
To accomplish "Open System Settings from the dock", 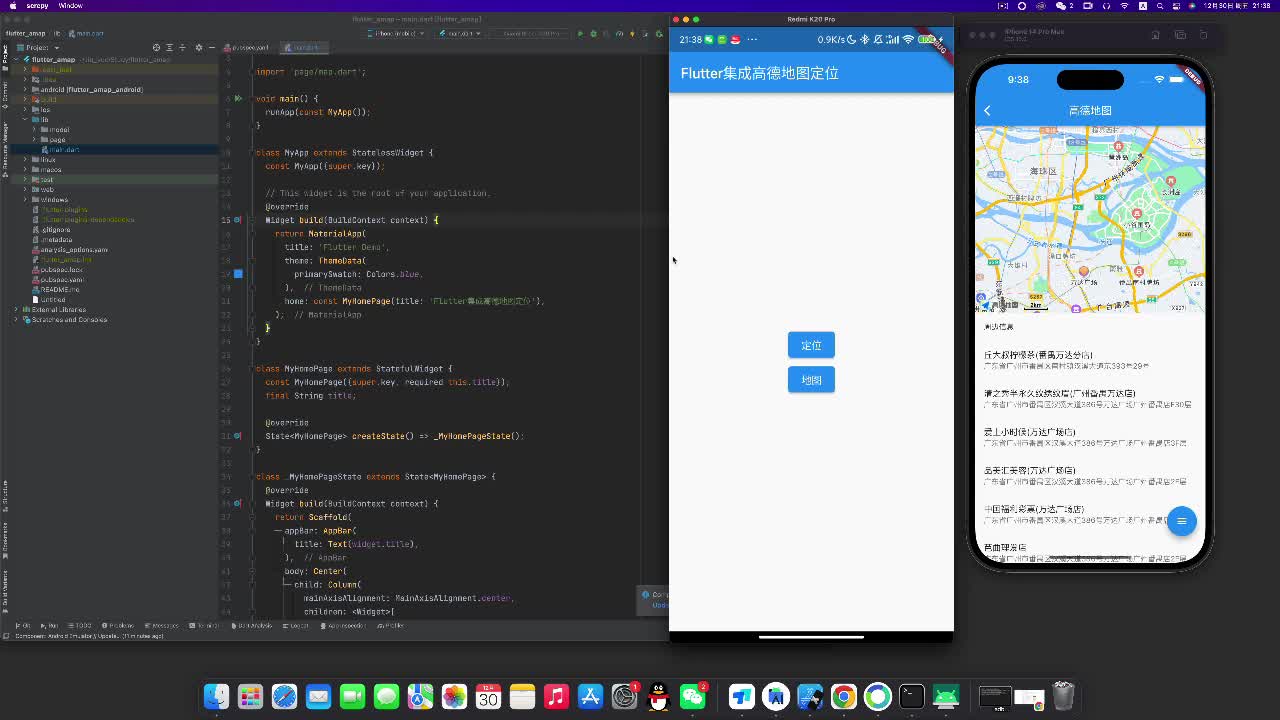I will pyautogui.click(x=624, y=696).
